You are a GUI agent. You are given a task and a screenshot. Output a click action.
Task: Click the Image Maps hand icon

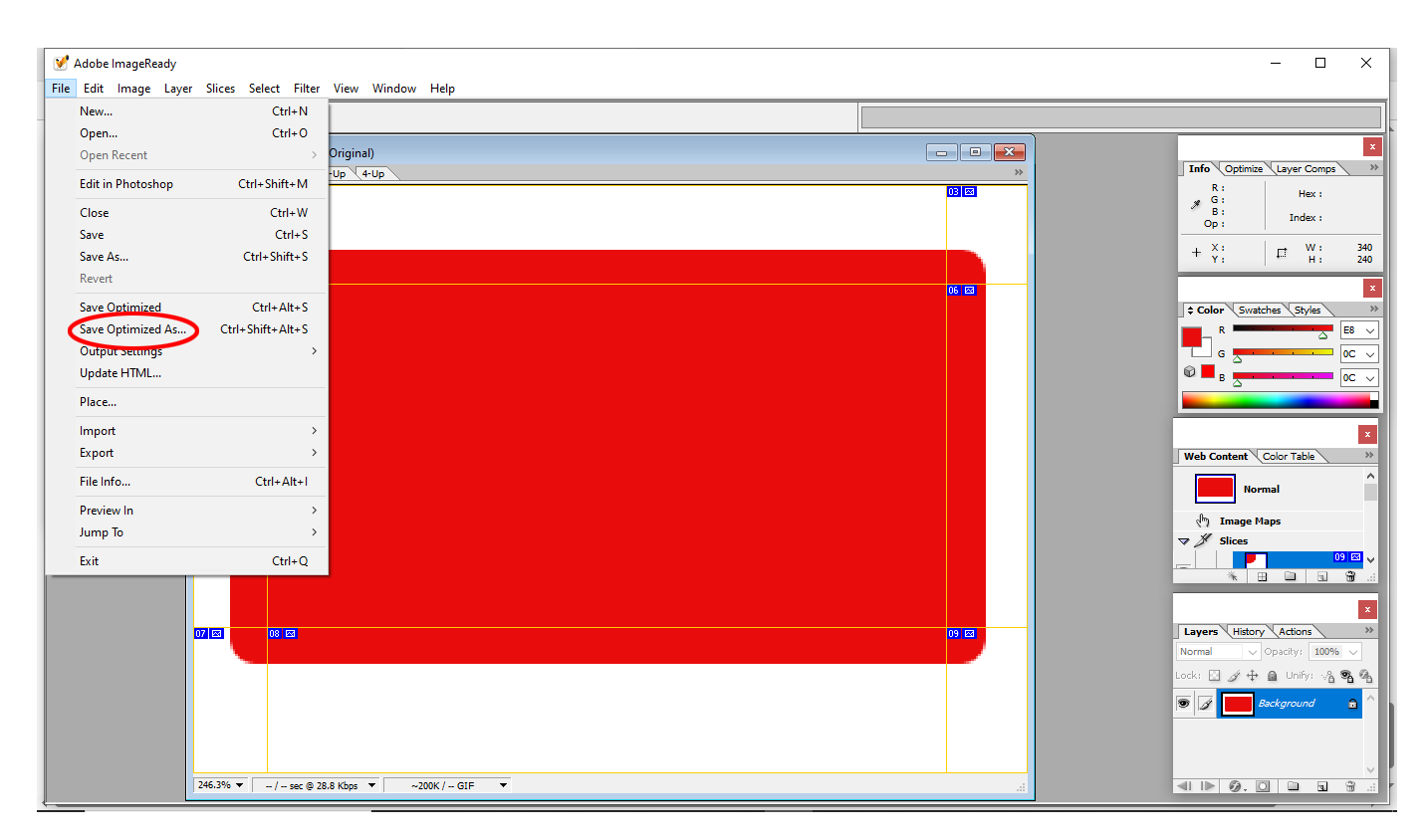(1203, 521)
